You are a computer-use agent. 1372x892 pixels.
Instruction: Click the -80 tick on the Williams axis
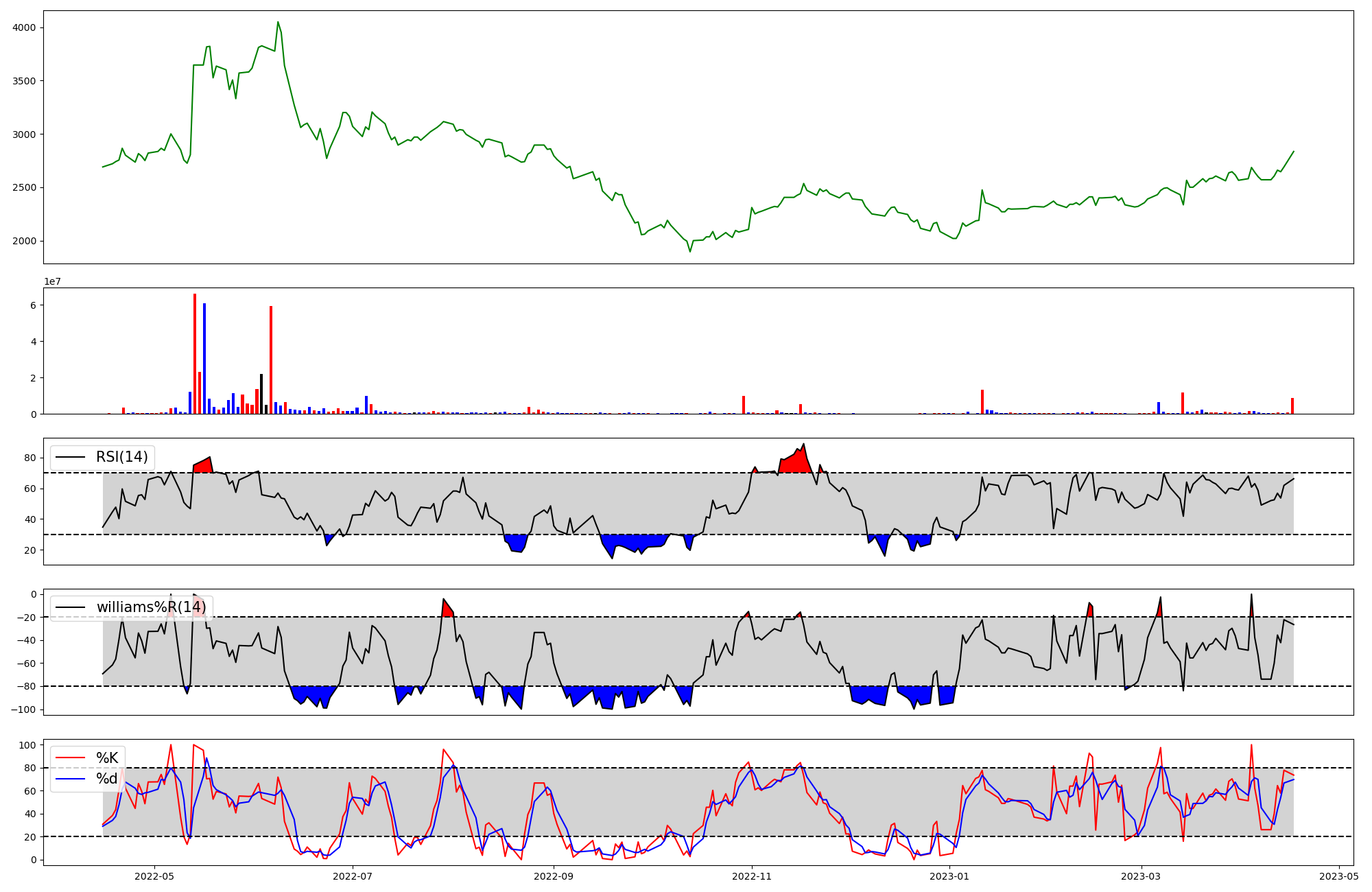pos(26,686)
